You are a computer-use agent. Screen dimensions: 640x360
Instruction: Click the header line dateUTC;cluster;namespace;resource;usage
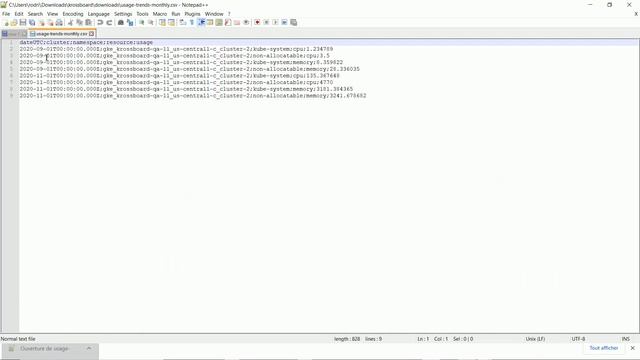[x=86, y=42]
